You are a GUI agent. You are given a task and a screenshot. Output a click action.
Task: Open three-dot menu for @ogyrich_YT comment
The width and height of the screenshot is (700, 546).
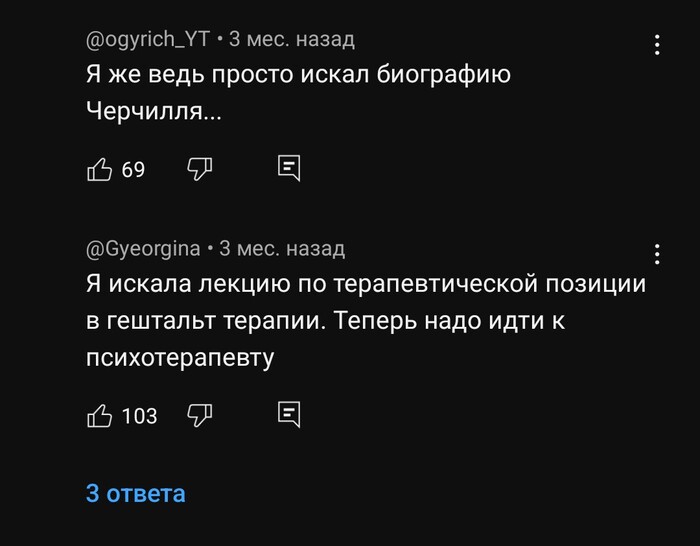[x=657, y=45]
